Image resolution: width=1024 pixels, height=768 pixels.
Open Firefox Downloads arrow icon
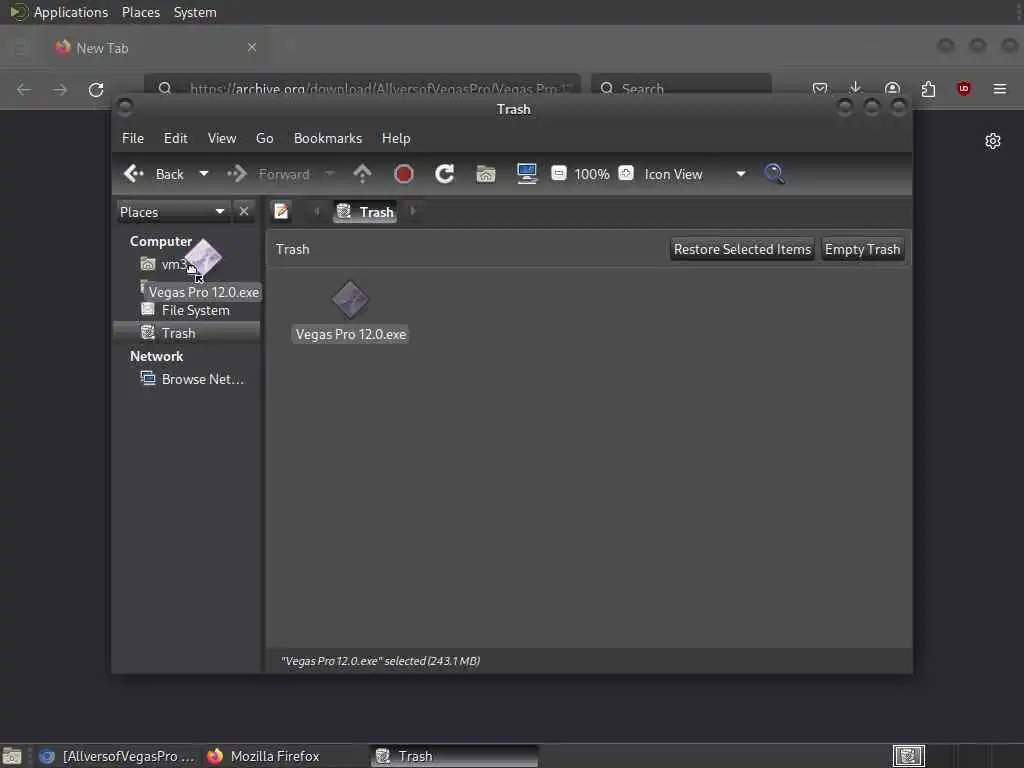click(x=856, y=89)
